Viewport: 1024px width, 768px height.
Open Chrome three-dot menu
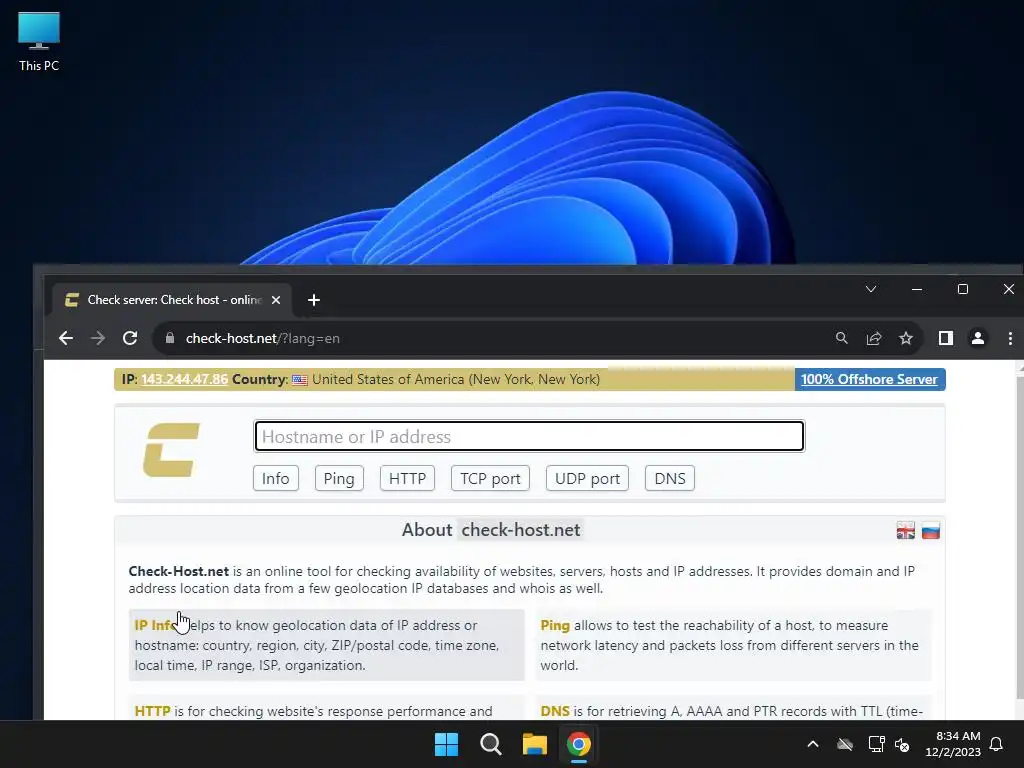[x=1010, y=338]
